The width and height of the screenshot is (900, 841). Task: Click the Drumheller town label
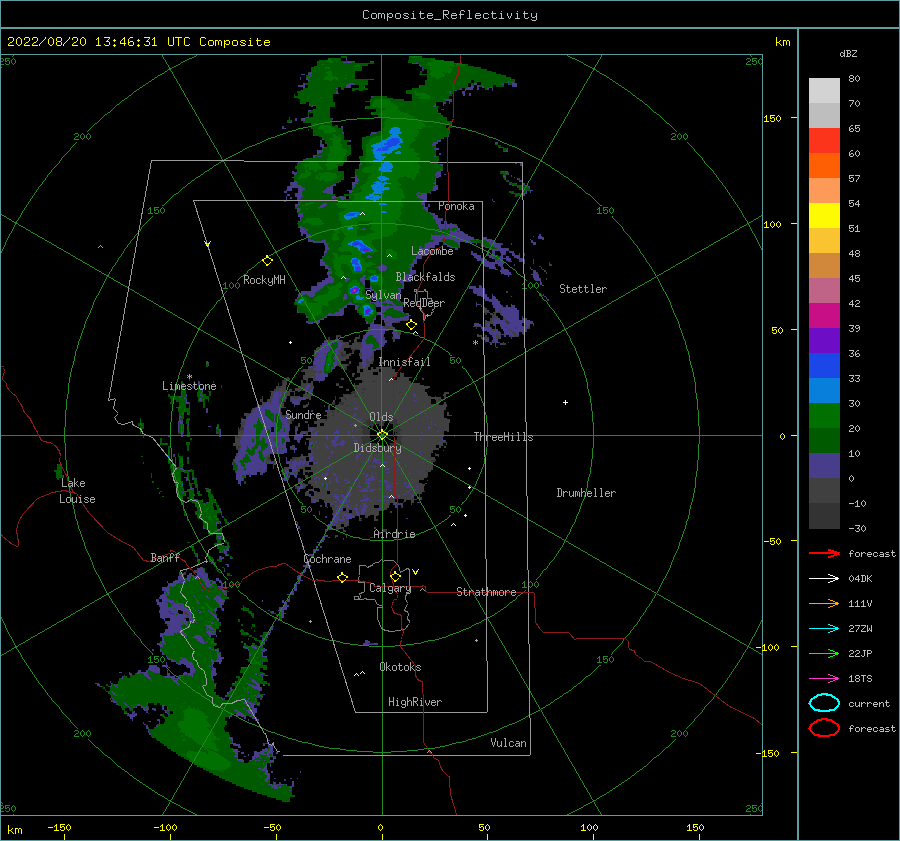pyautogui.click(x=586, y=493)
